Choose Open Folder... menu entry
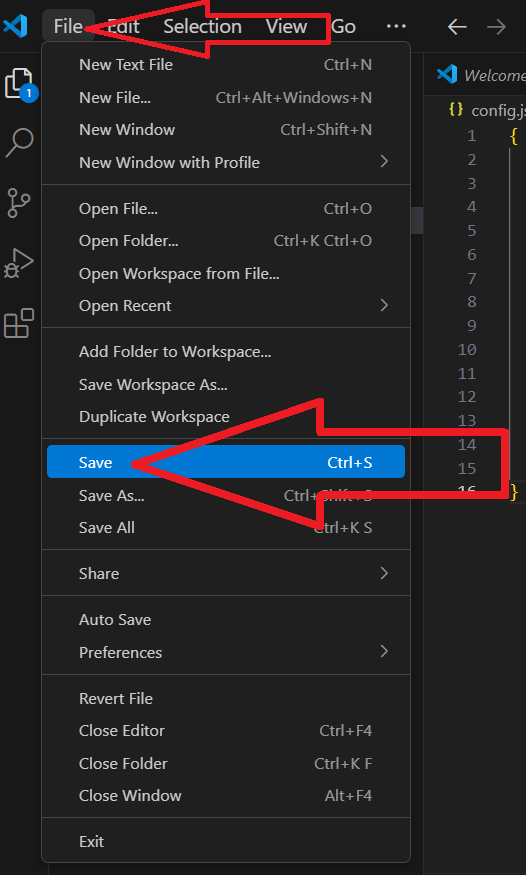526x875 pixels. point(226,241)
